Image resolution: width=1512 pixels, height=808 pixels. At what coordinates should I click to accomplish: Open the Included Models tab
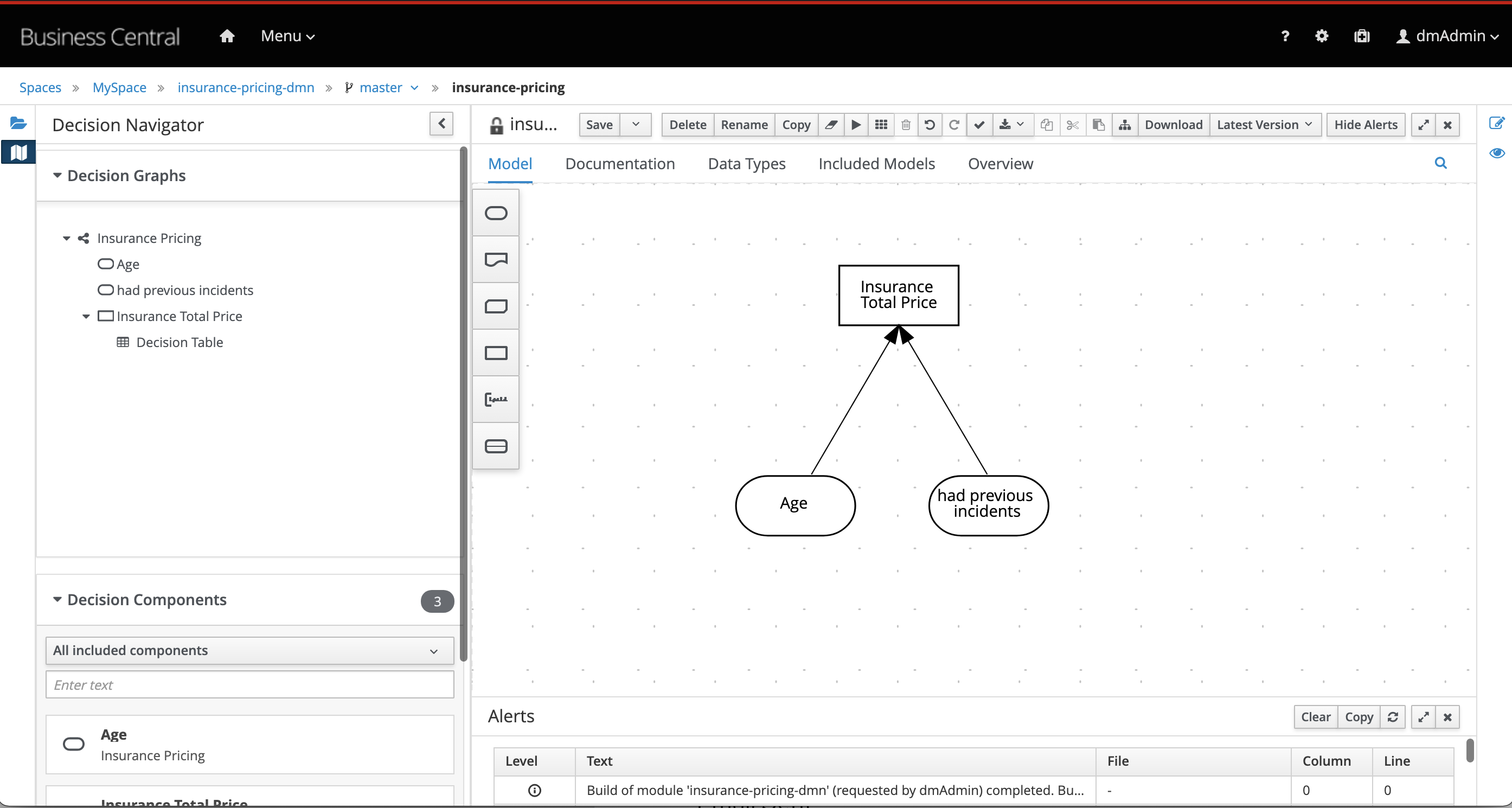876,164
